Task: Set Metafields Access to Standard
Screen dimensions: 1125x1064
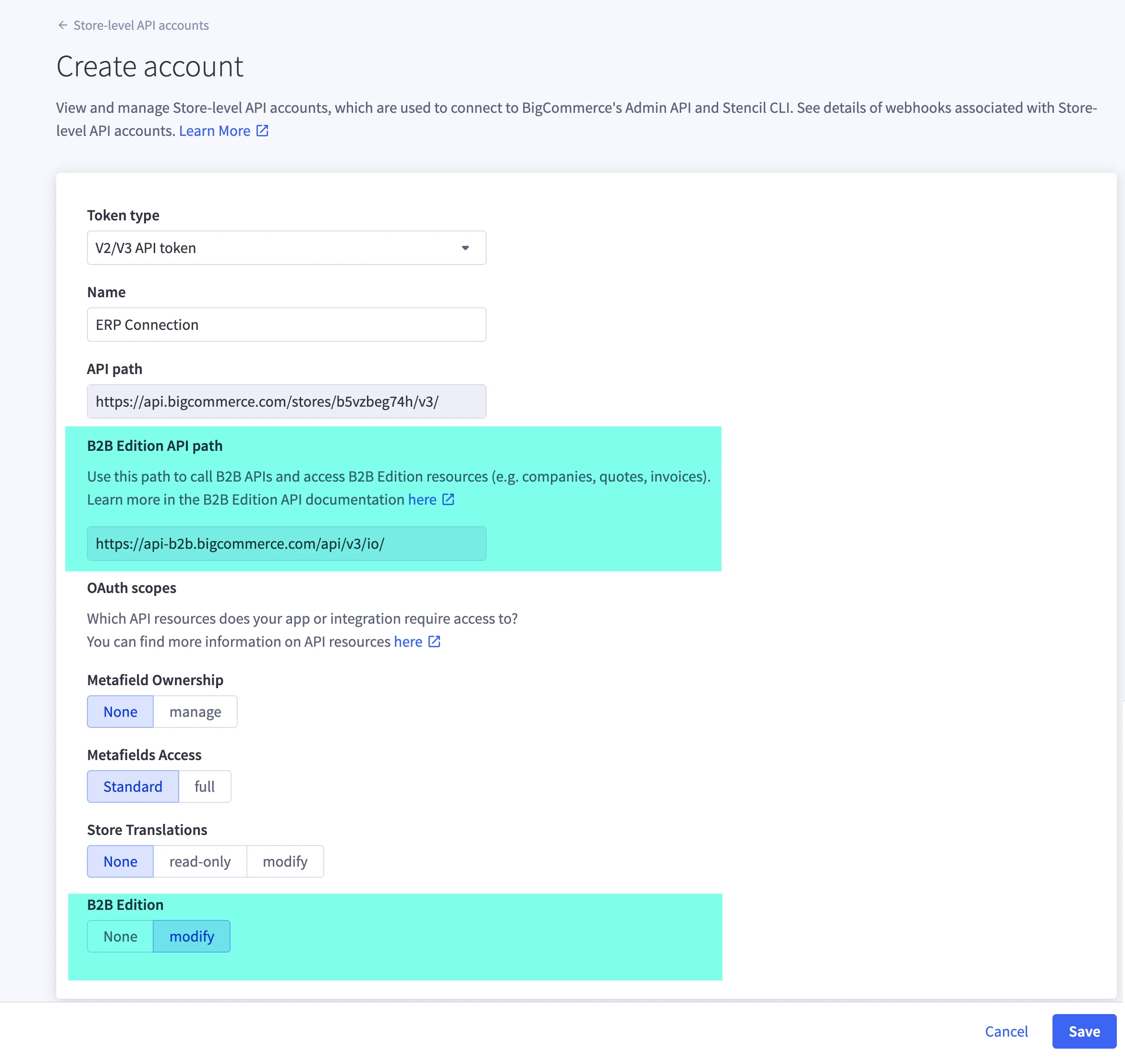Action: [x=133, y=786]
